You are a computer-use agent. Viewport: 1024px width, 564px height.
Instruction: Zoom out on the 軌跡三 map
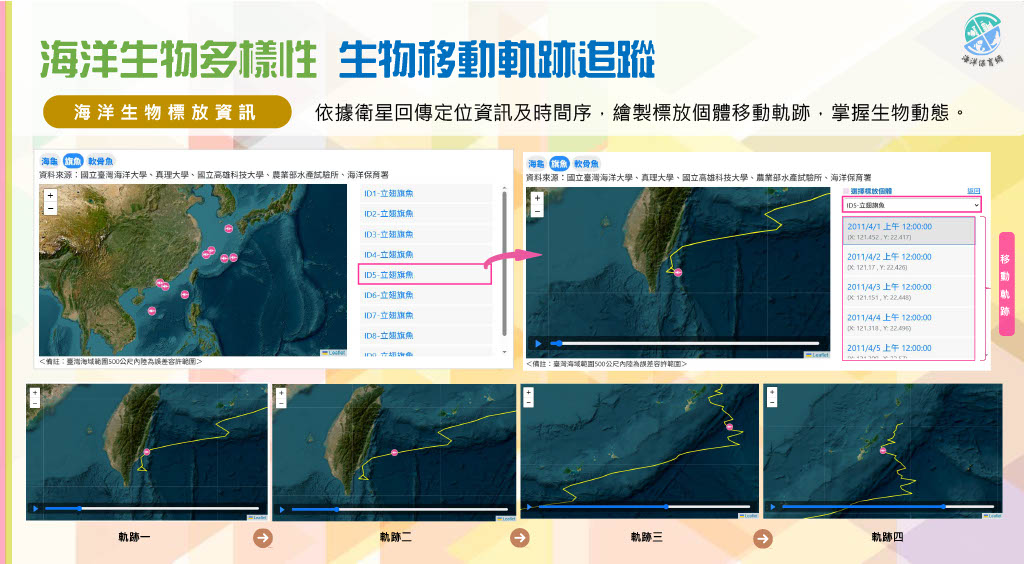coord(528,402)
